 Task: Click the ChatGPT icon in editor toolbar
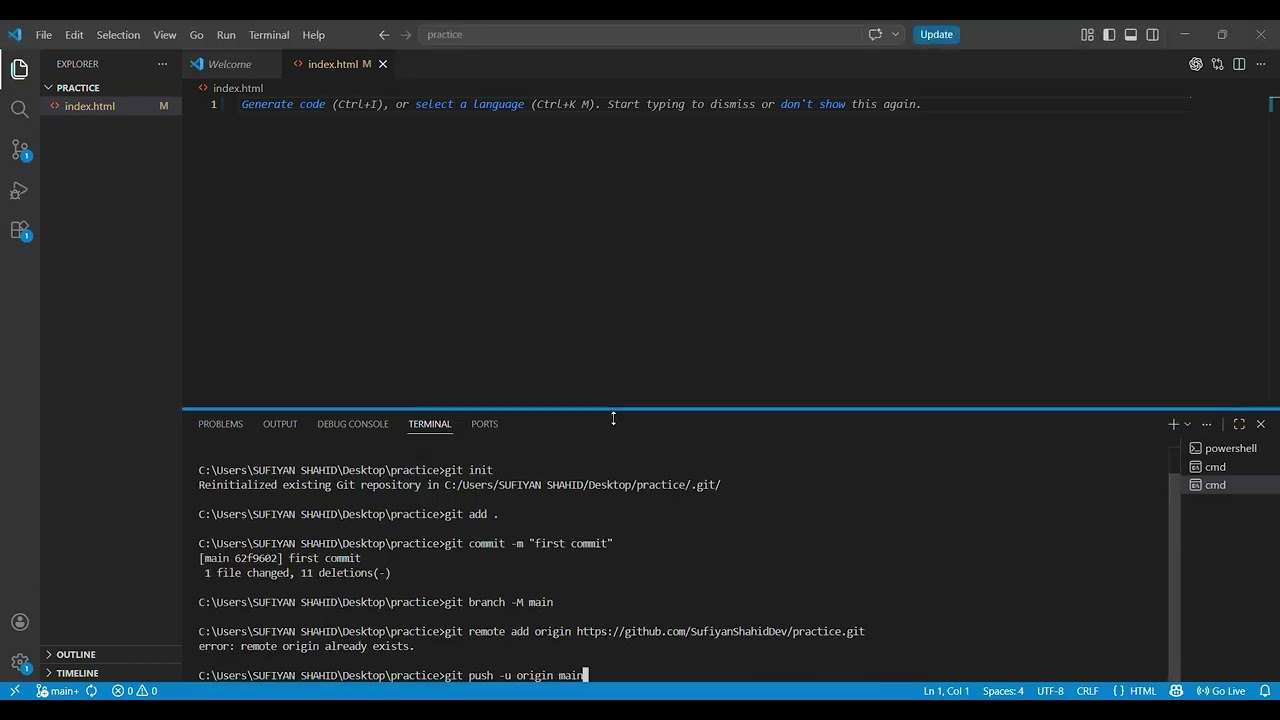pos(1196,64)
